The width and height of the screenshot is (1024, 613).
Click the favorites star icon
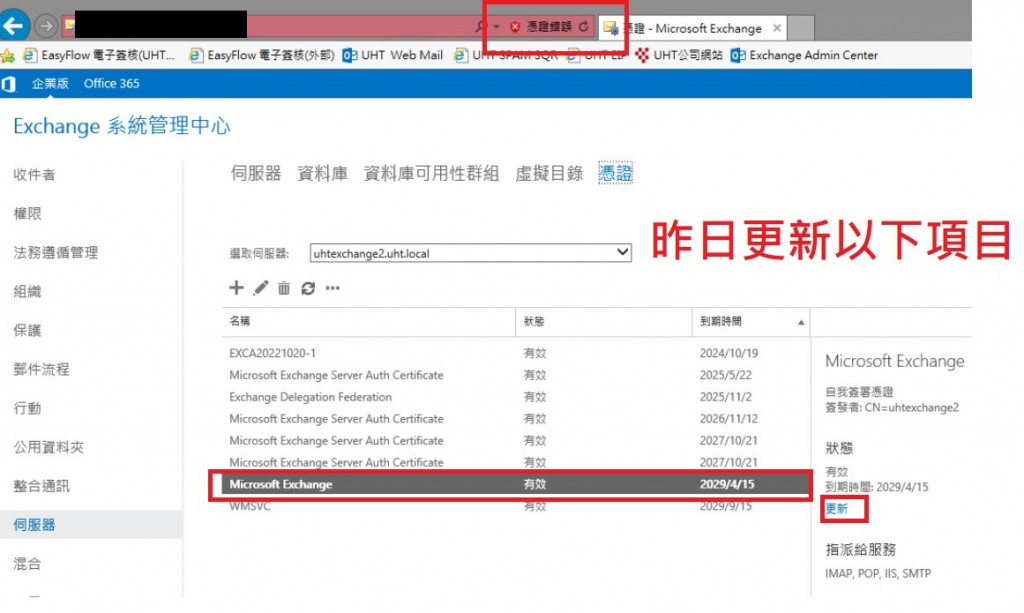coord(7,55)
